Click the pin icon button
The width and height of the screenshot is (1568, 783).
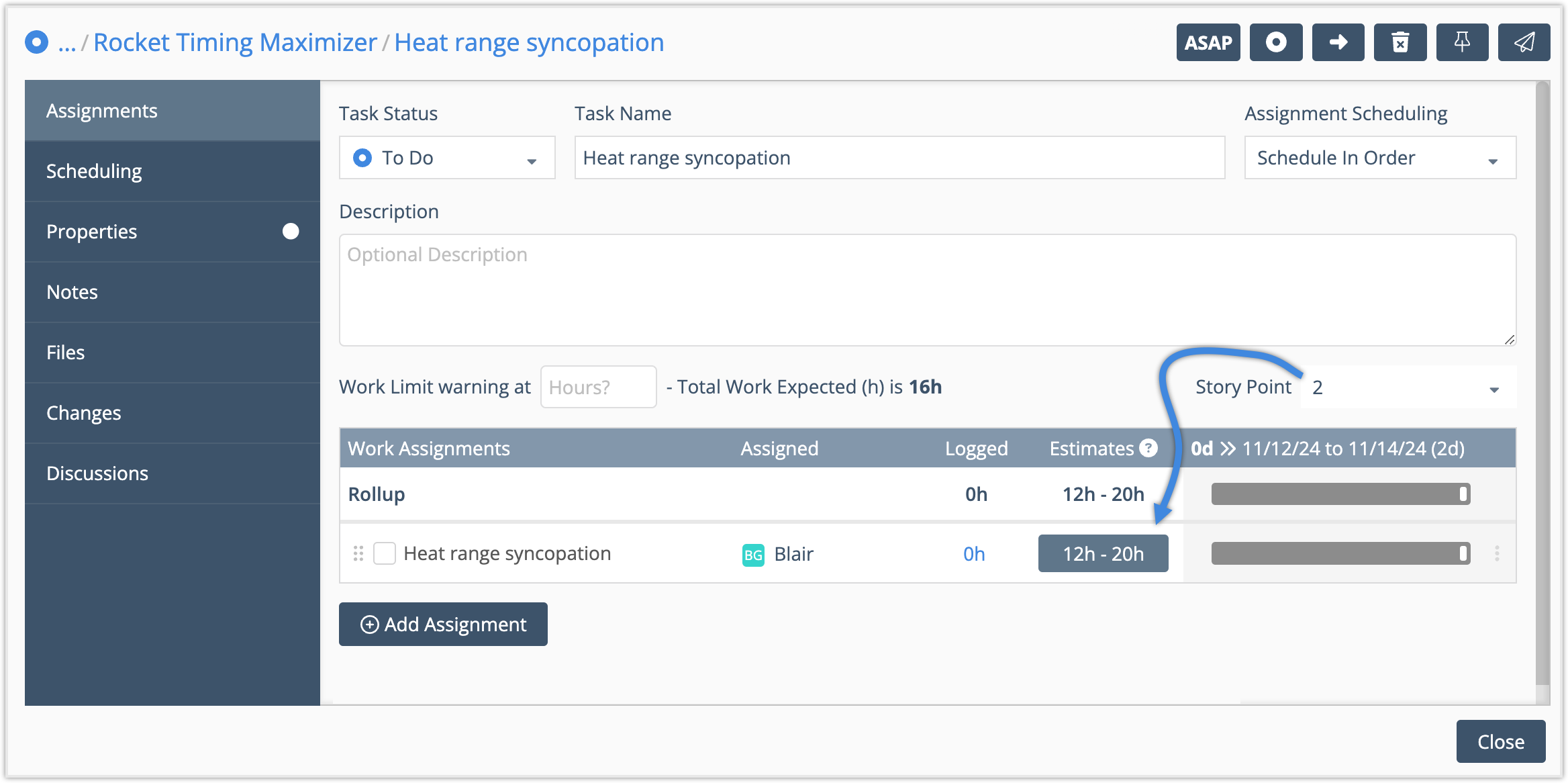[1461, 42]
